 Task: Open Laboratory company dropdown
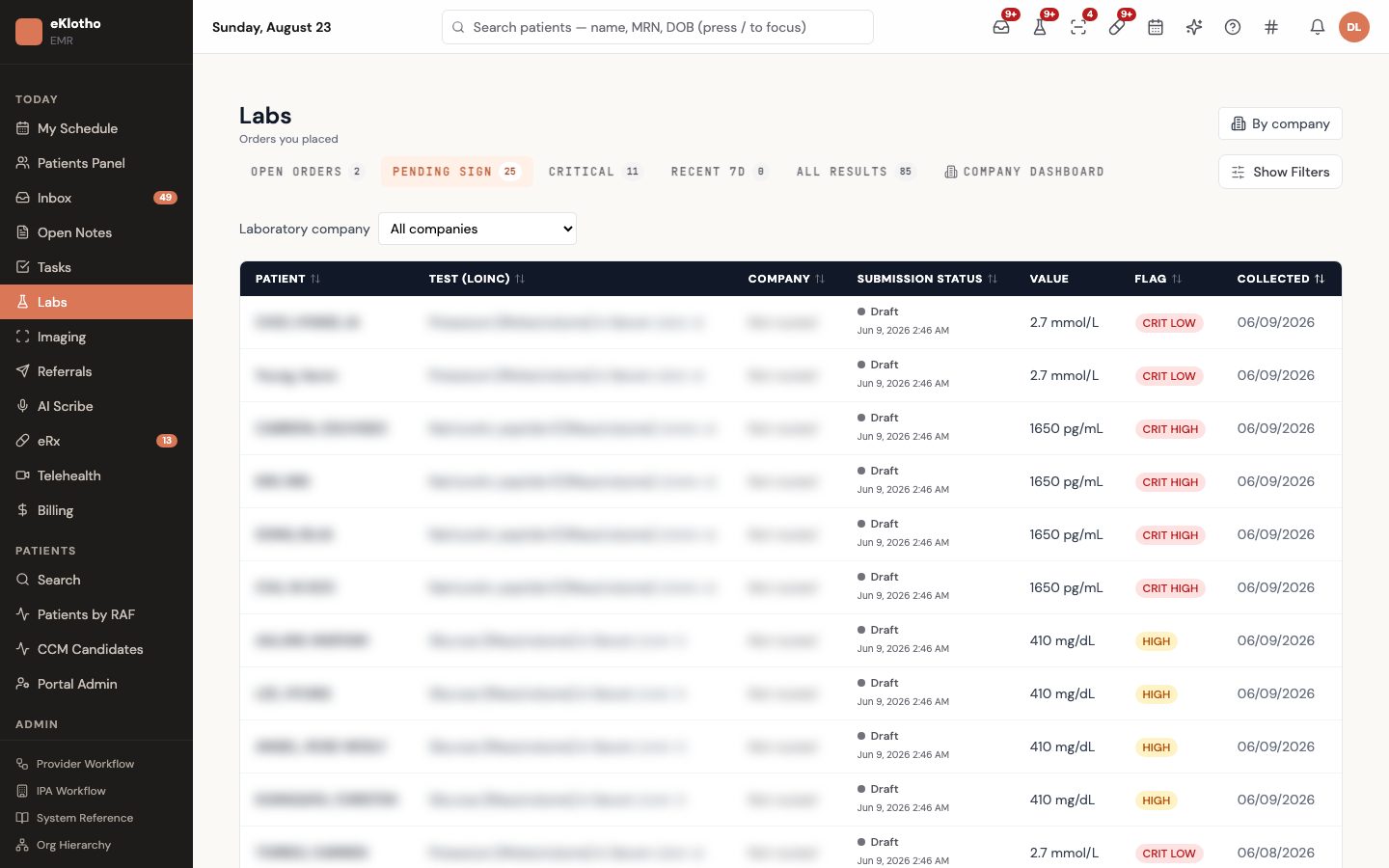pos(477,229)
